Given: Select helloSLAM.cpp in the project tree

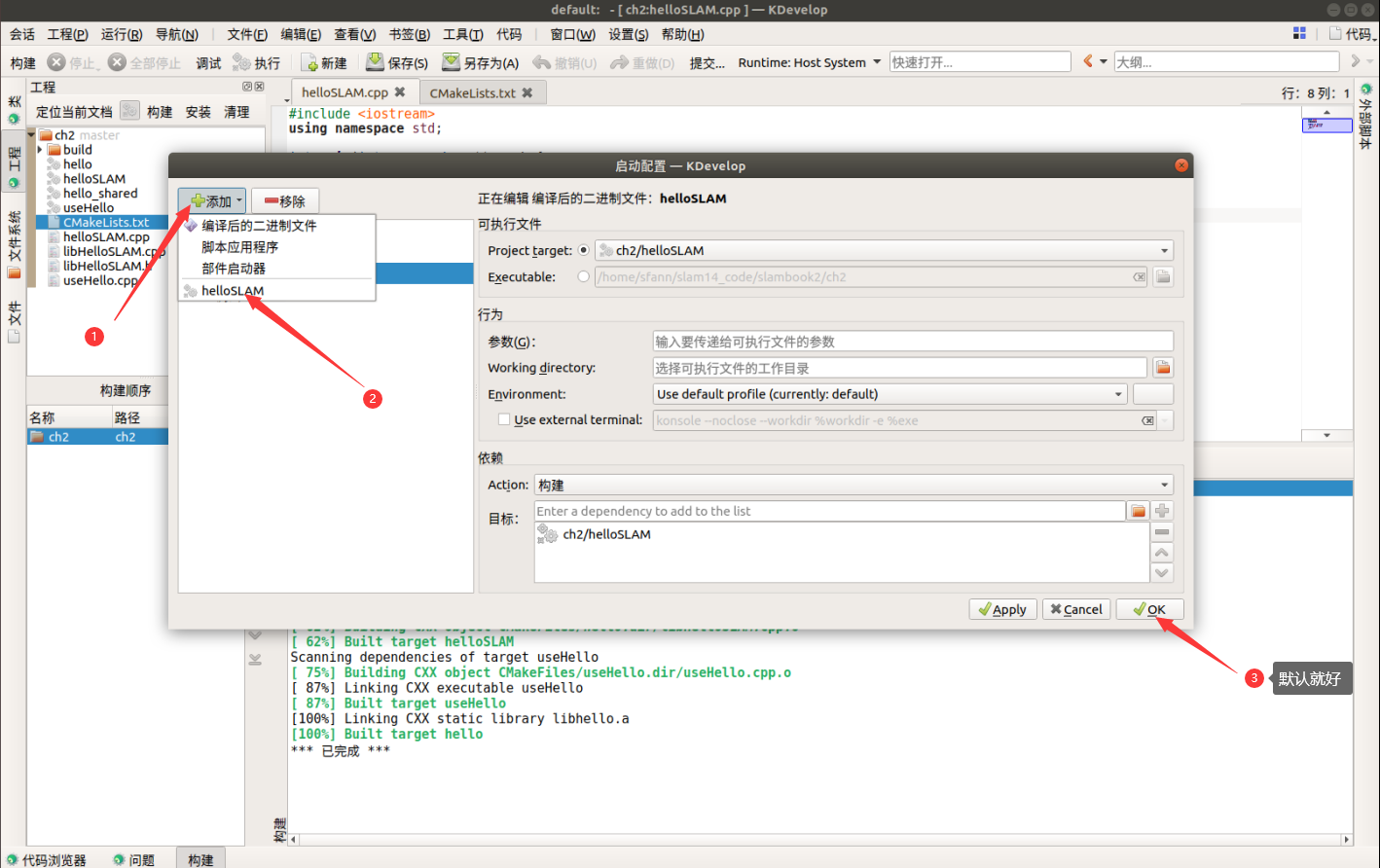Looking at the screenshot, I should pos(106,236).
